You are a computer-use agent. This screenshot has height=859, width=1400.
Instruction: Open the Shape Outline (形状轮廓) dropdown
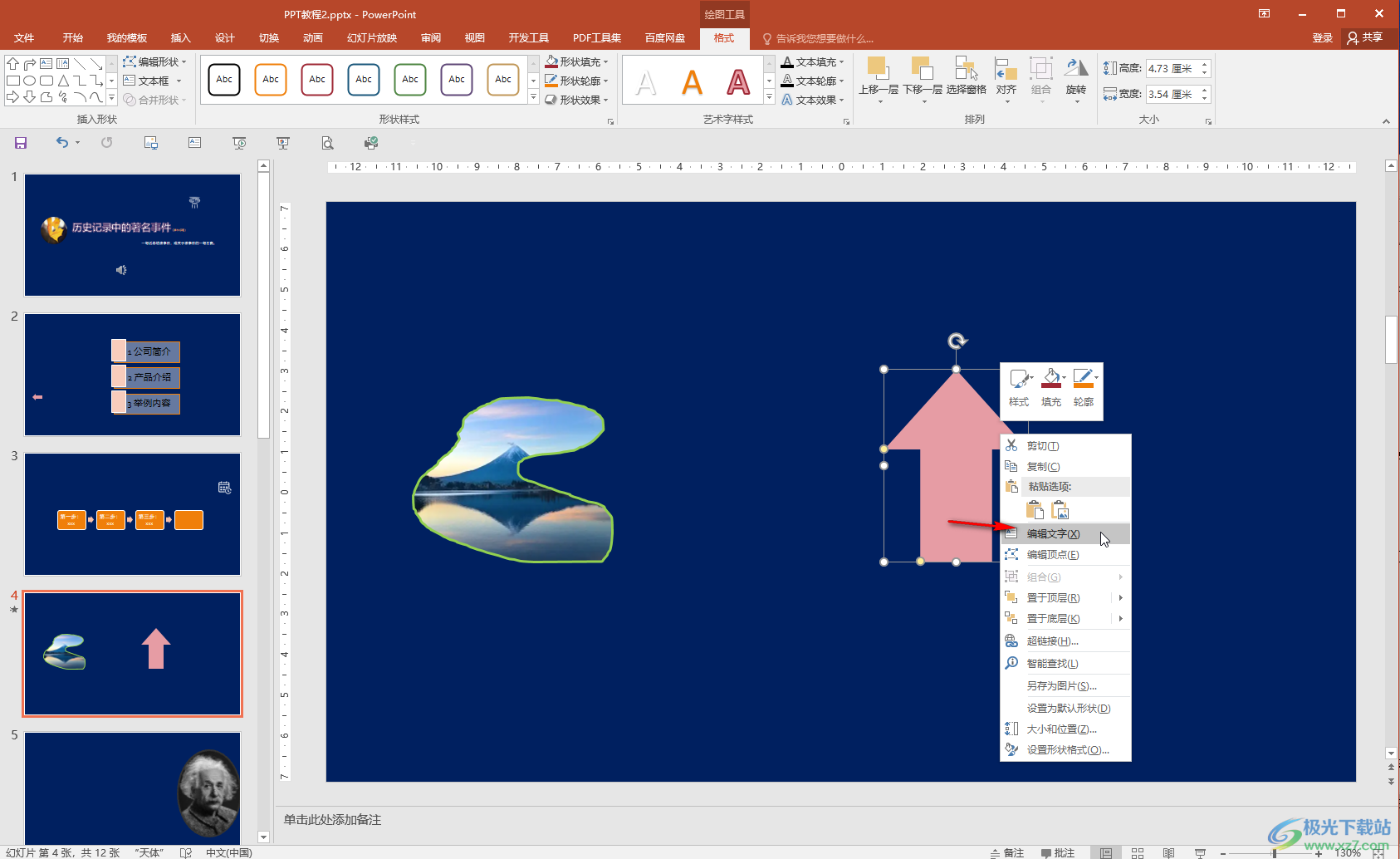(x=577, y=81)
